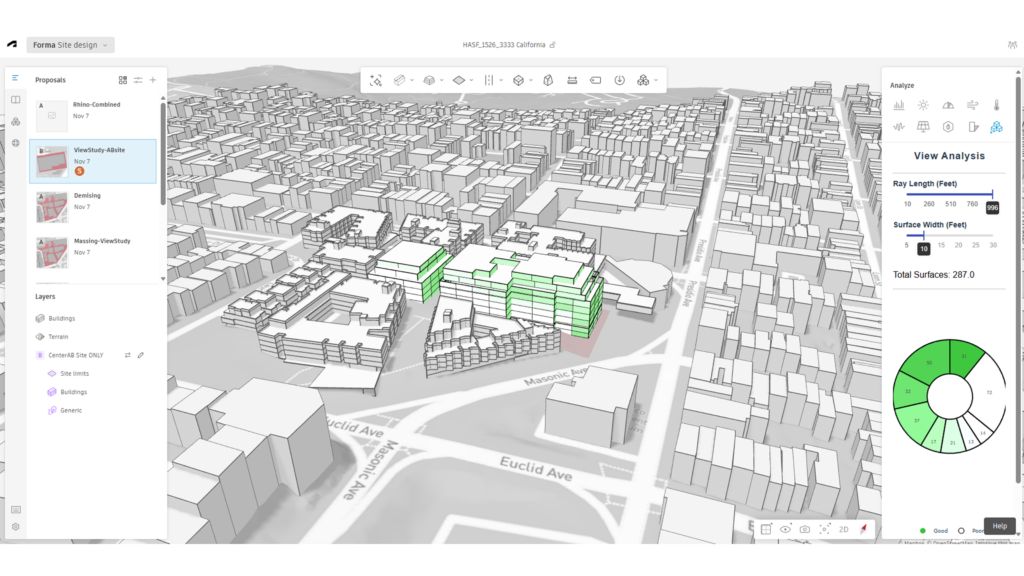The height and width of the screenshot is (576, 1024).
Task: Click the compass north arrow icon
Action: (x=862, y=529)
